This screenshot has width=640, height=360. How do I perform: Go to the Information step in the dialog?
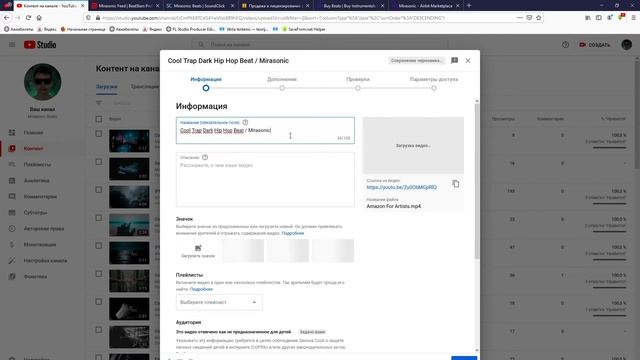click(x=206, y=83)
